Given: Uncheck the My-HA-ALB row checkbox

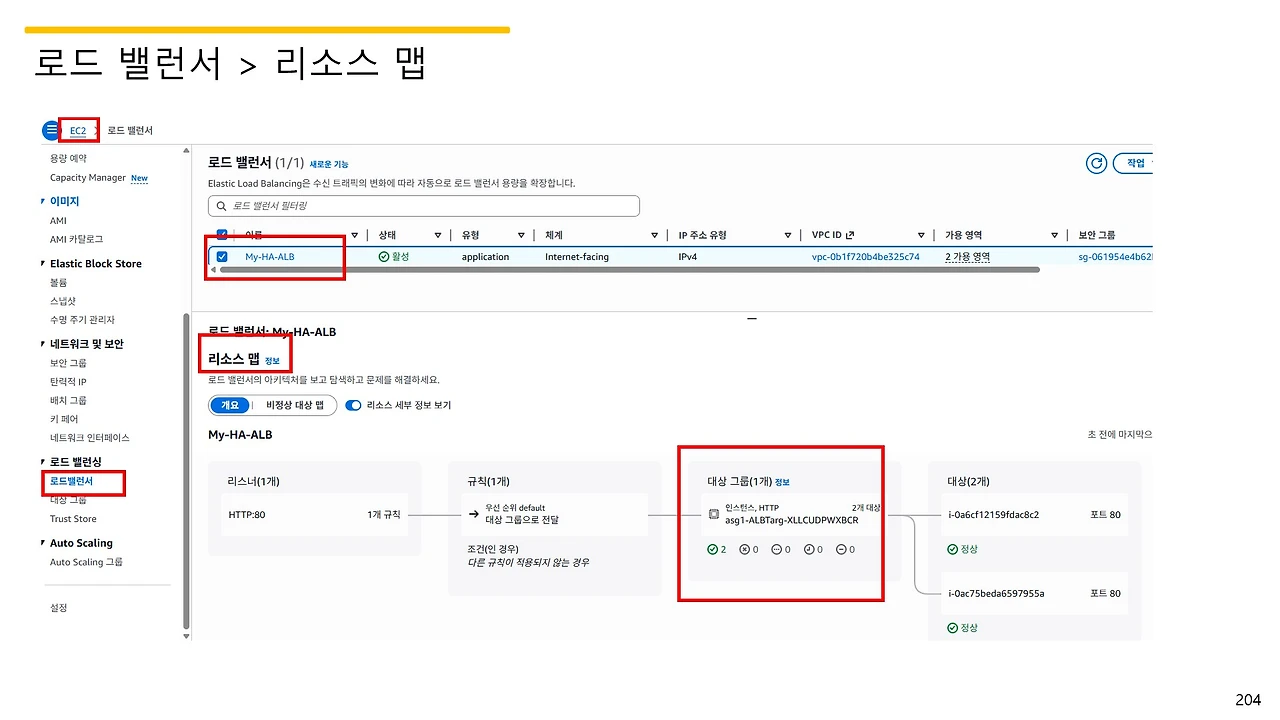Looking at the screenshot, I should (x=221, y=256).
